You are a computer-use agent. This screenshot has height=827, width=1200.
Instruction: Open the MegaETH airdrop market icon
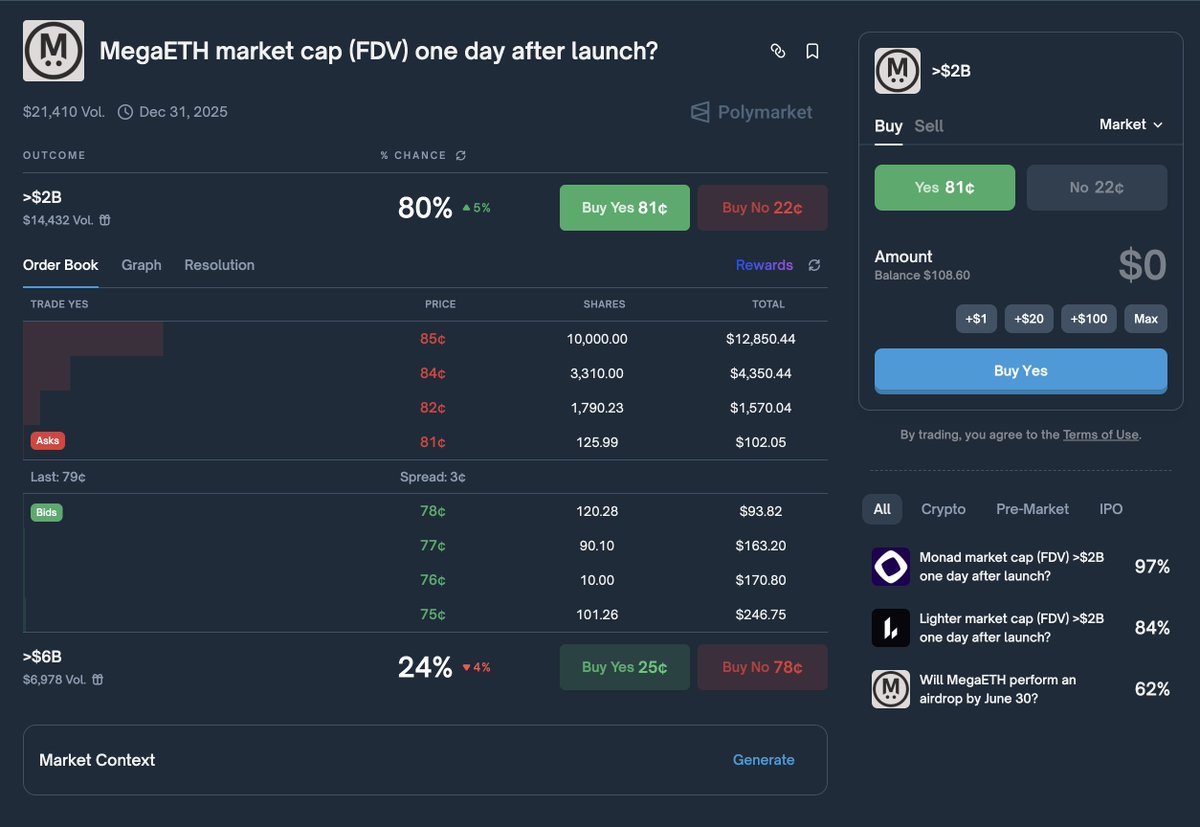tap(890, 689)
